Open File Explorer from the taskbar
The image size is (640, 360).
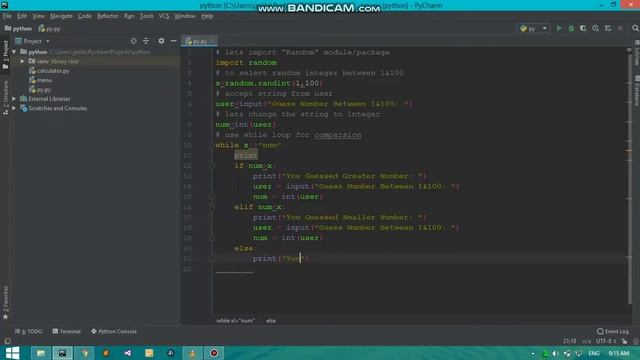click(41, 353)
